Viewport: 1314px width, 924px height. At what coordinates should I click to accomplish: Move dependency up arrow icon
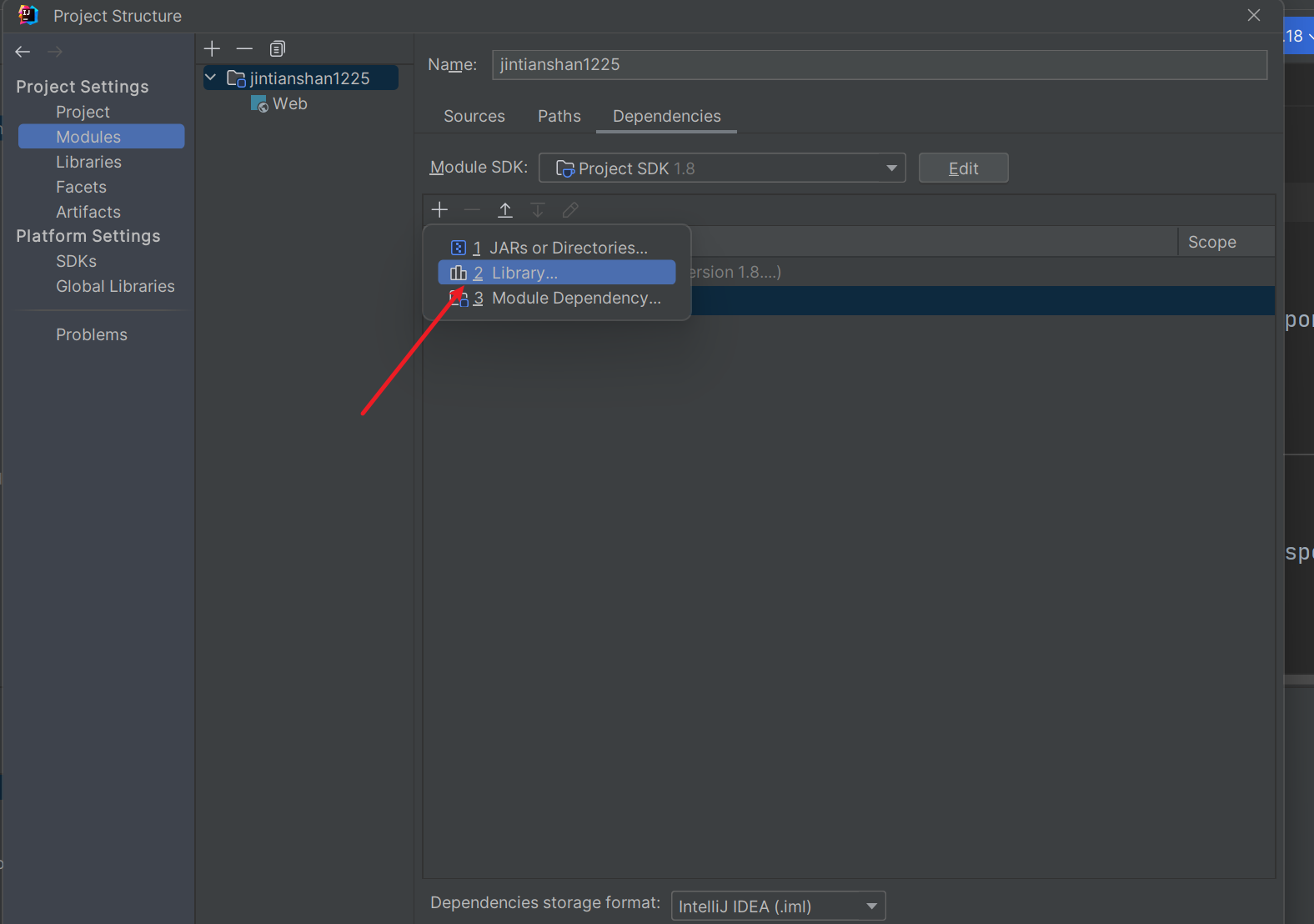505,209
